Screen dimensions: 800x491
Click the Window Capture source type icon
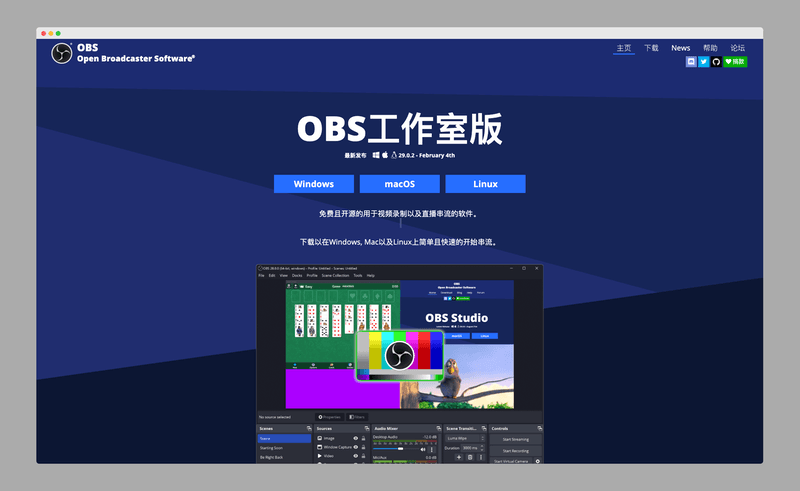pos(319,447)
